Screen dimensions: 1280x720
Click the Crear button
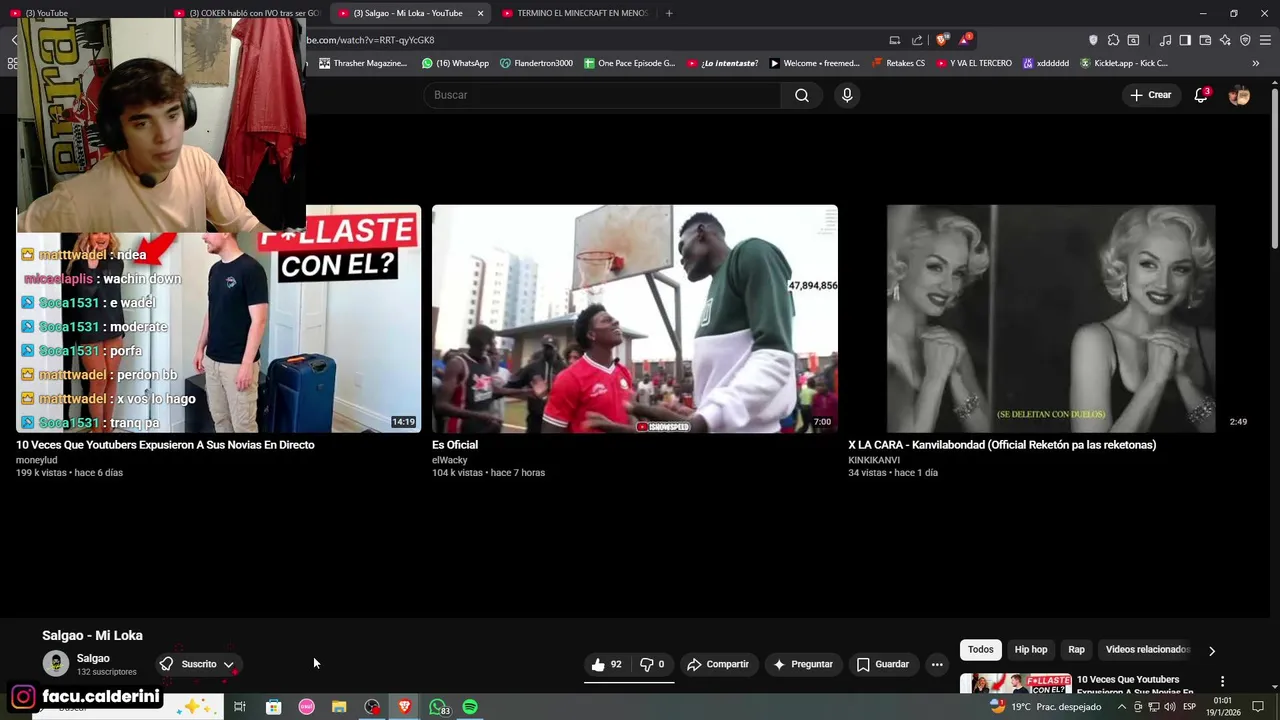pyautogui.click(x=1151, y=95)
